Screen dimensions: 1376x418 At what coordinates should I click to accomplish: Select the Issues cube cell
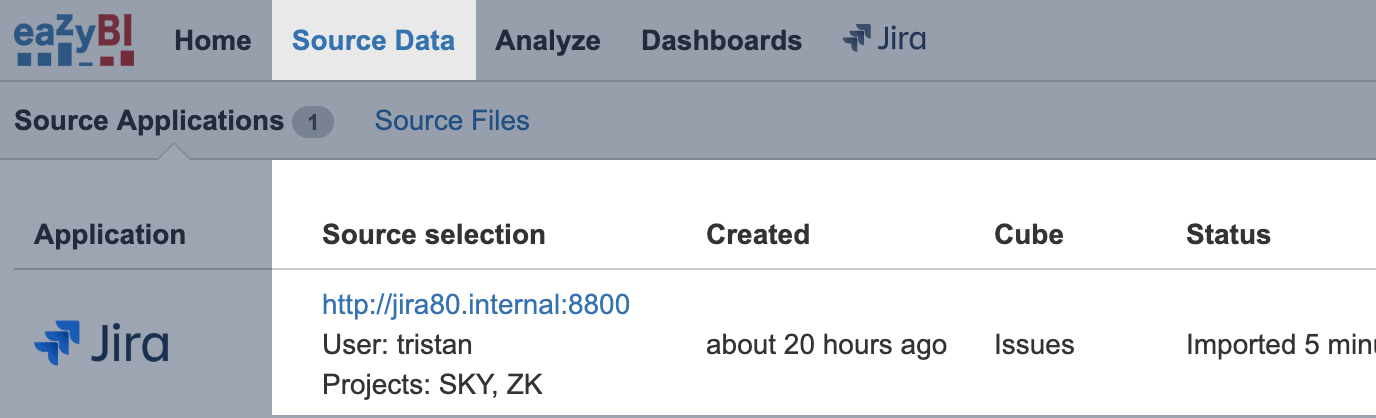point(1034,345)
